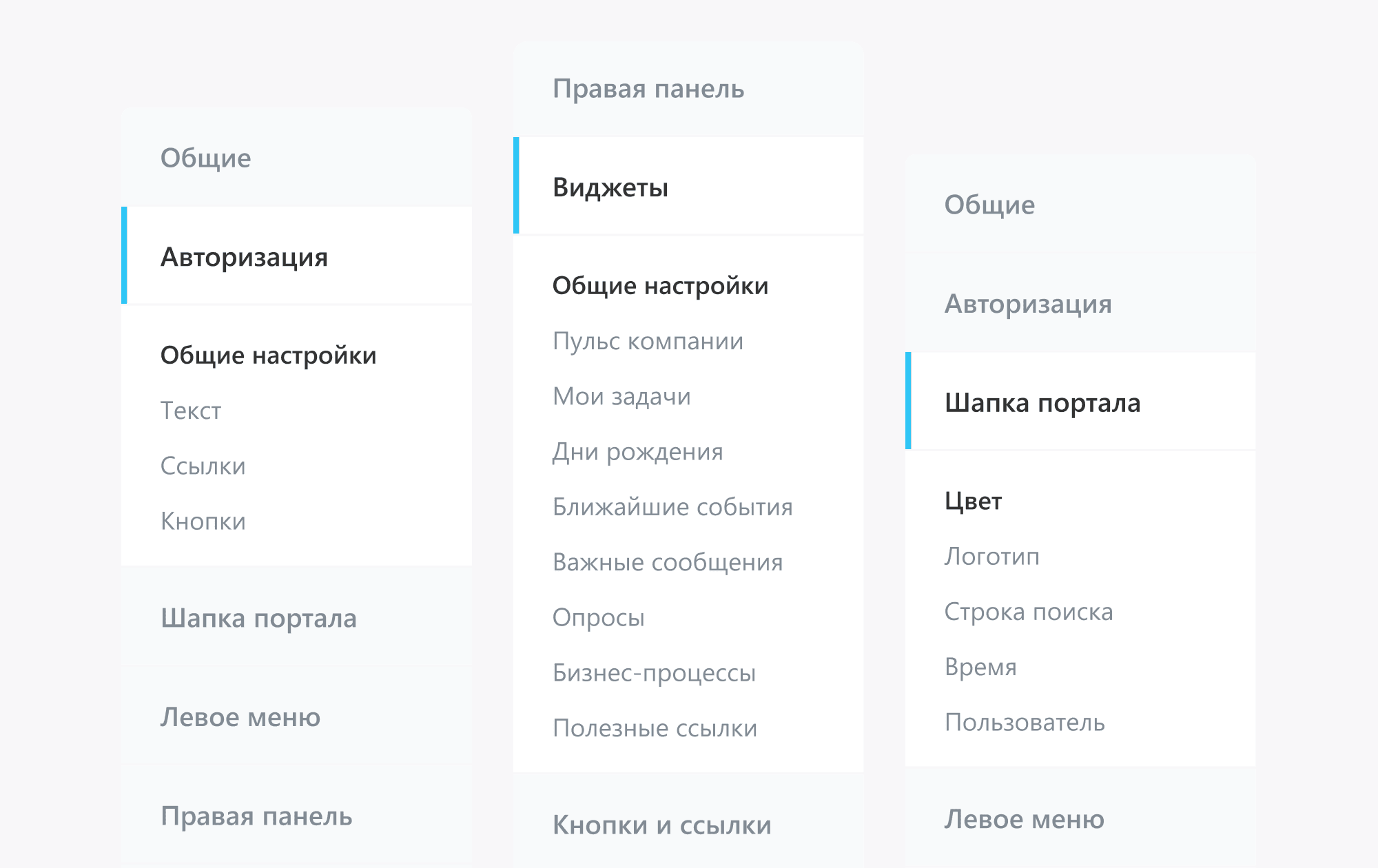Open the Кнопки settings item
1378x868 pixels.
coord(203,521)
